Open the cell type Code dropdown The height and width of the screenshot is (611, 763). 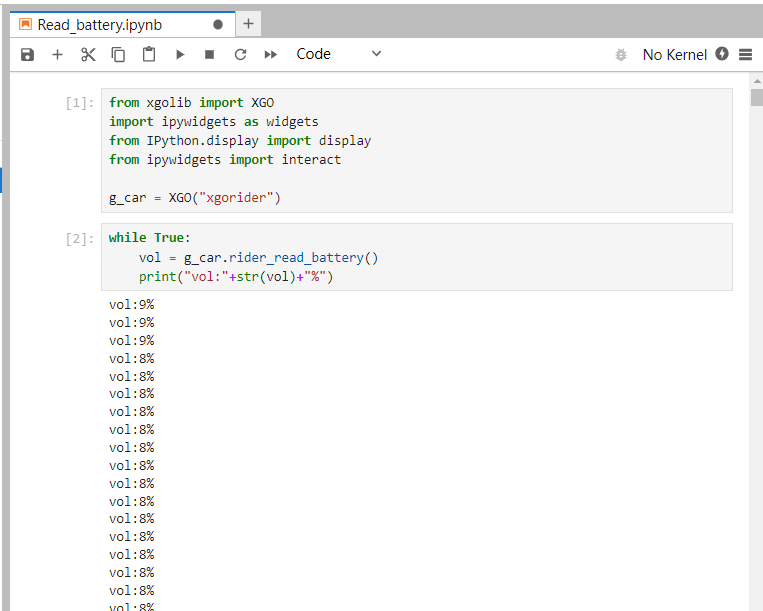[x=339, y=54]
